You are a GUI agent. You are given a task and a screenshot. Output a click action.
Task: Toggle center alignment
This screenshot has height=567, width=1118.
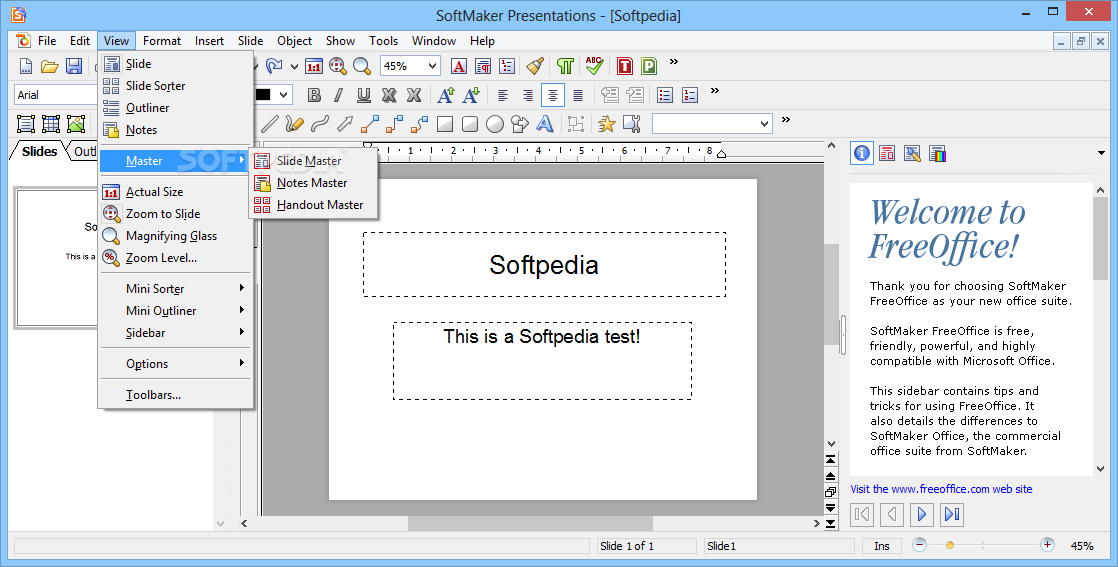(553, 95)
